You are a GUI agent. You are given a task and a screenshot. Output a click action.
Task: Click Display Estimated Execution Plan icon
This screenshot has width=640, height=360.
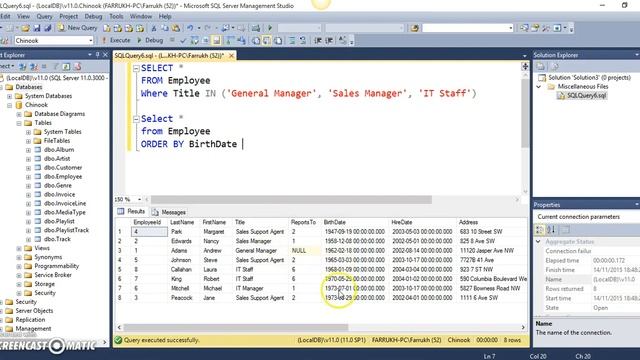[195, 40]
